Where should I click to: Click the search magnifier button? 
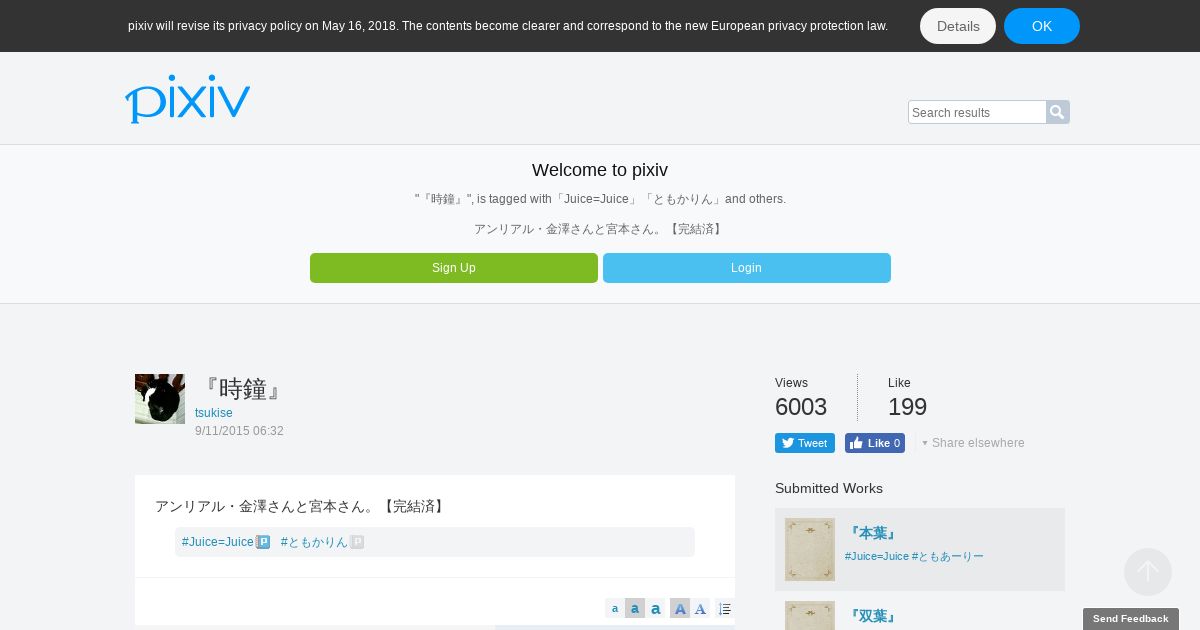pos(1058,112)
